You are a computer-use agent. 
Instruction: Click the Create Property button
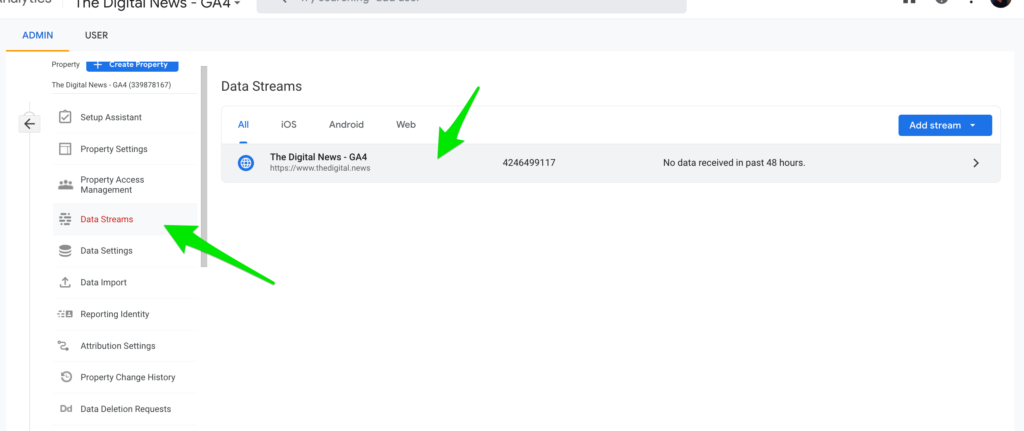coord(133,65)
